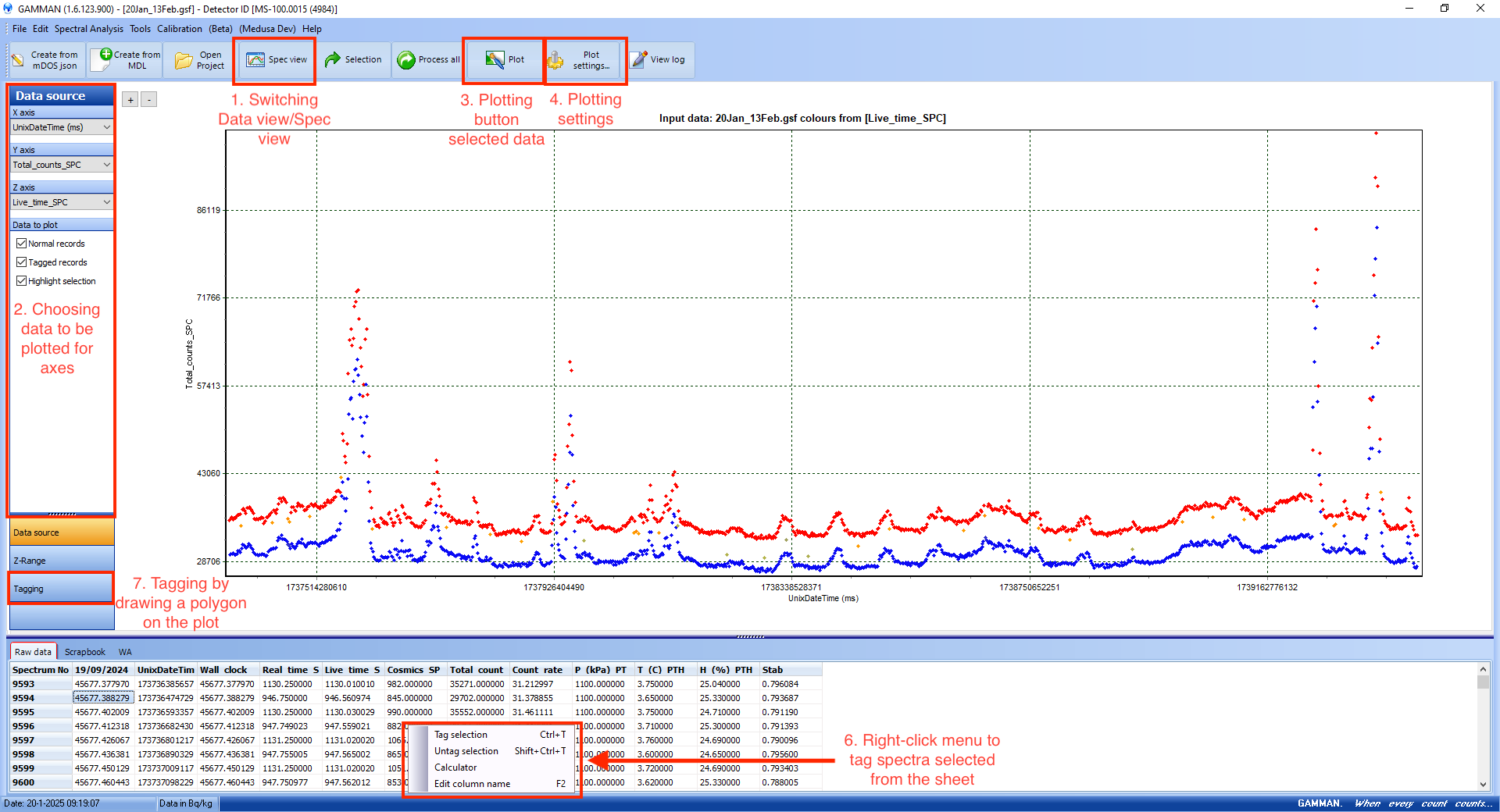Click the Create from mDOS json icon
This screenshot has width=1500, height=812.
click(18, 60)
